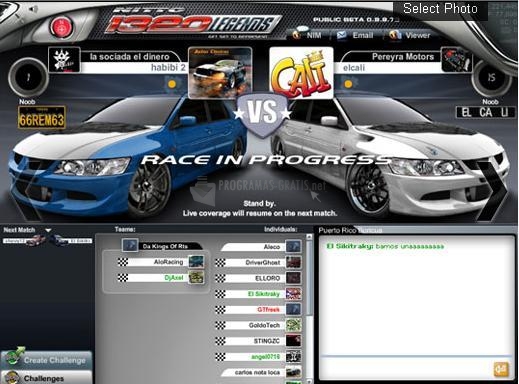Image resolution: width=519 pixels, height=384 pixels.
Task: View habibi 2's car avatar thumbnail
Action: pyautogui.click(x=220, y=73)
